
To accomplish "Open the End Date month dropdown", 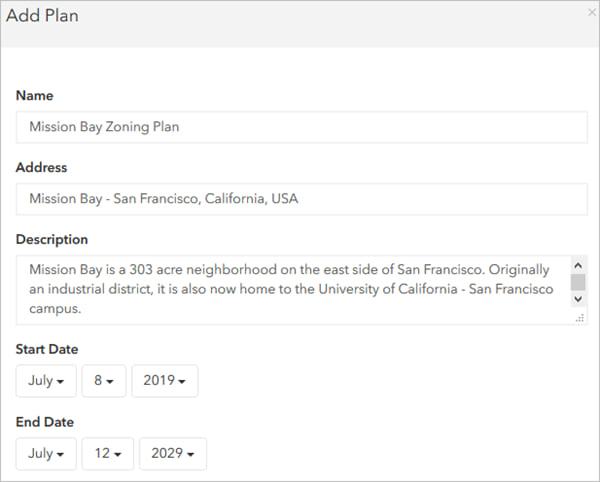I will coord(46,453).
